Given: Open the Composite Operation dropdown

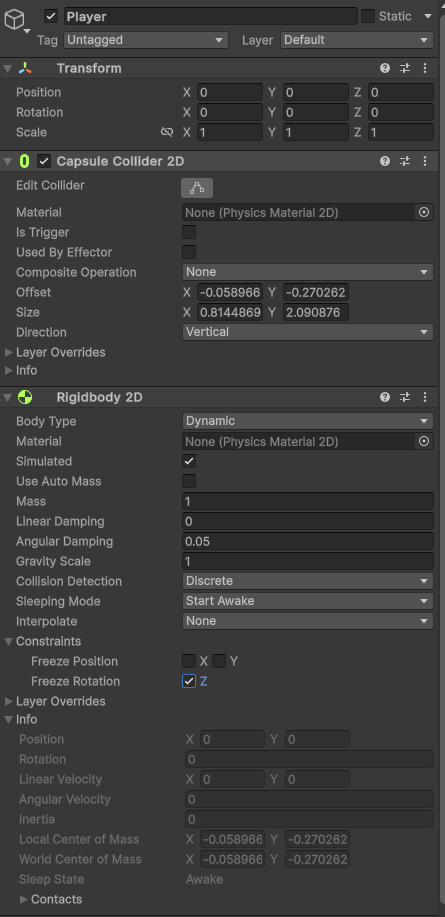Looking at the screenshot, I should 308,272.
